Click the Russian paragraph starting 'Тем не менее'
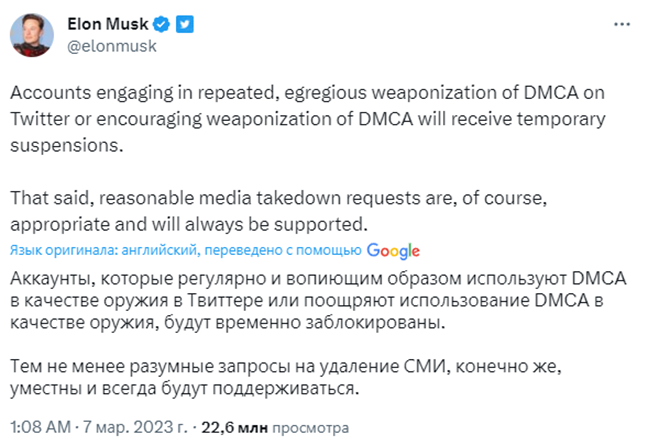Viewport: 648px width, 447px height. (286, 377)
